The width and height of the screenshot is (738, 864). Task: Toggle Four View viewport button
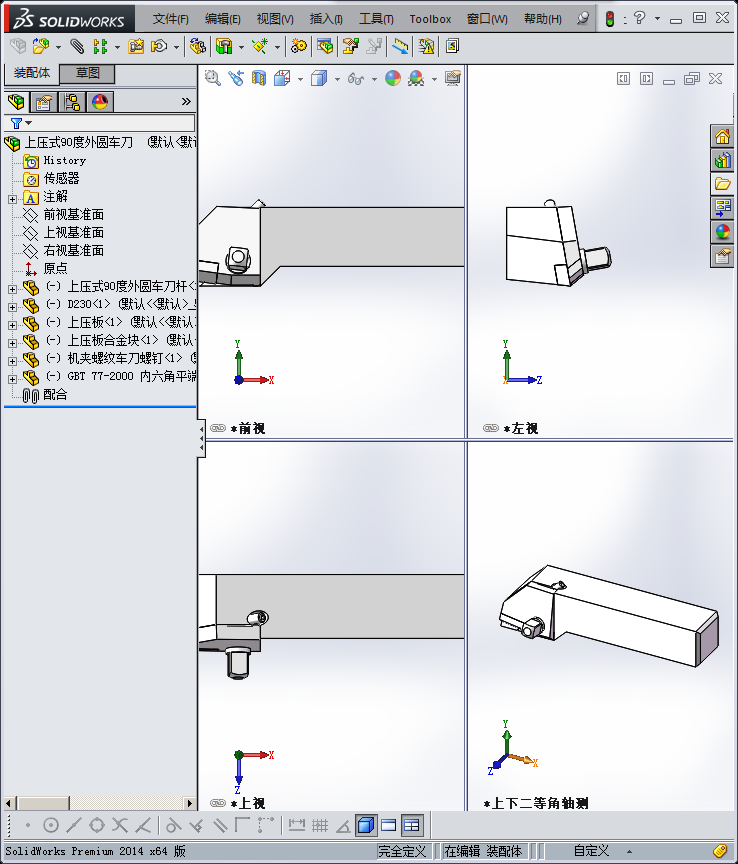[412, 825]
